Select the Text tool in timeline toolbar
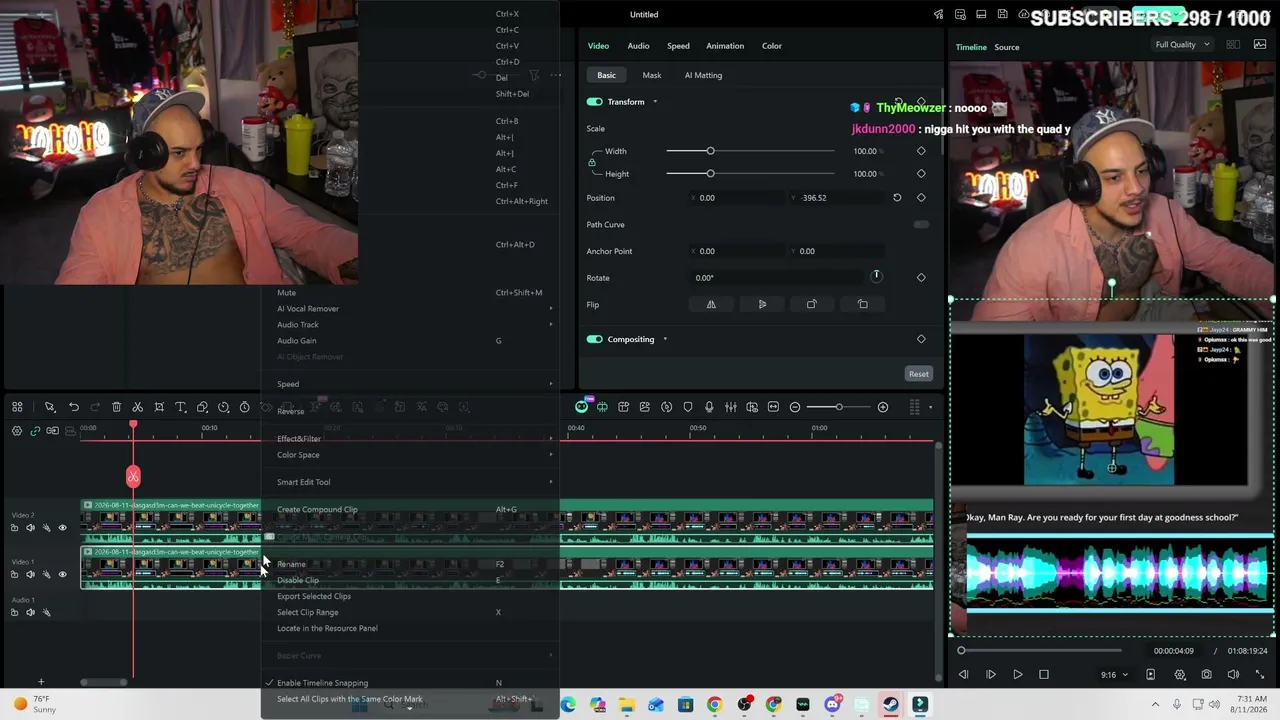The height and width of the screenshot is (720, 1280). [x=181, y=407]
